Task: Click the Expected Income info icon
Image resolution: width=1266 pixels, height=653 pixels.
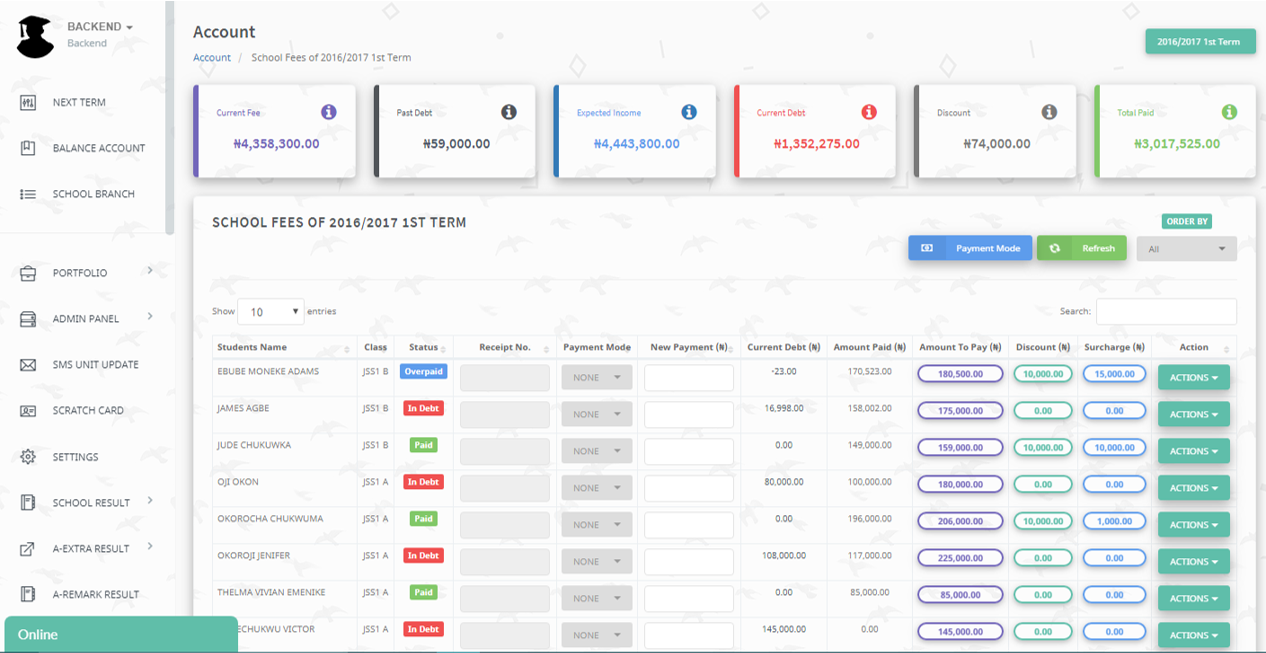Action: (x=689, y=112)
